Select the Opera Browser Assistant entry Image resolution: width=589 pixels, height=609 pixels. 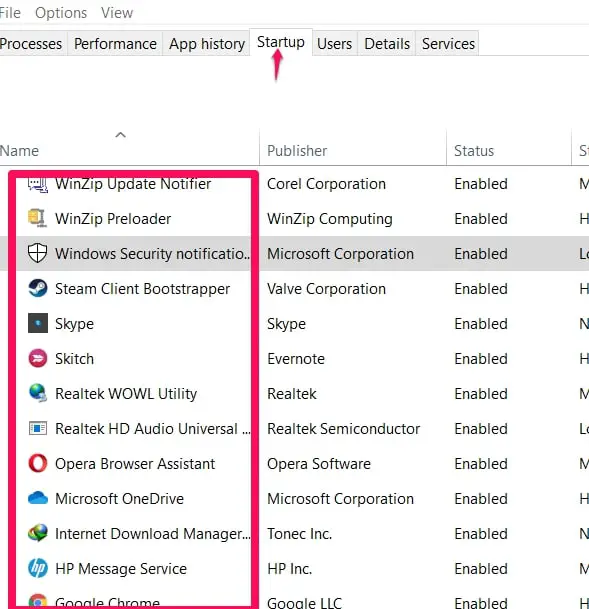pos(135,464)
